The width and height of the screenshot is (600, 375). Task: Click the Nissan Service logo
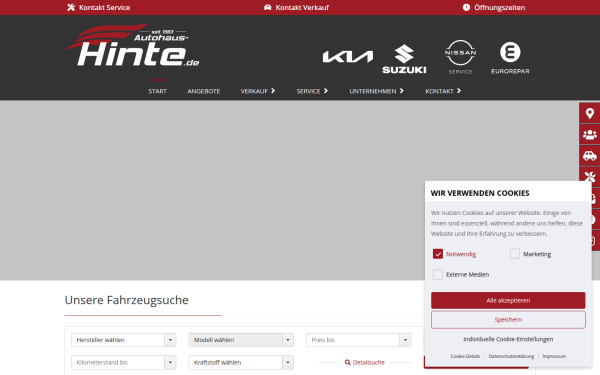(x=460, y=57)
